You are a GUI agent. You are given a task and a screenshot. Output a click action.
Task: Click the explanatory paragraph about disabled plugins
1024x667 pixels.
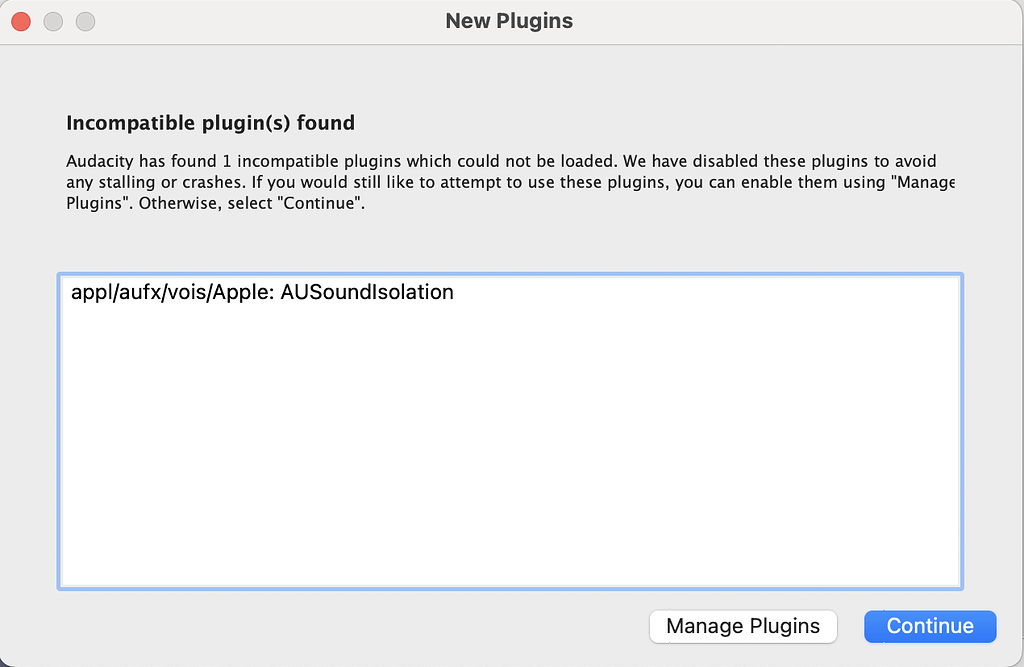point(500,182)
